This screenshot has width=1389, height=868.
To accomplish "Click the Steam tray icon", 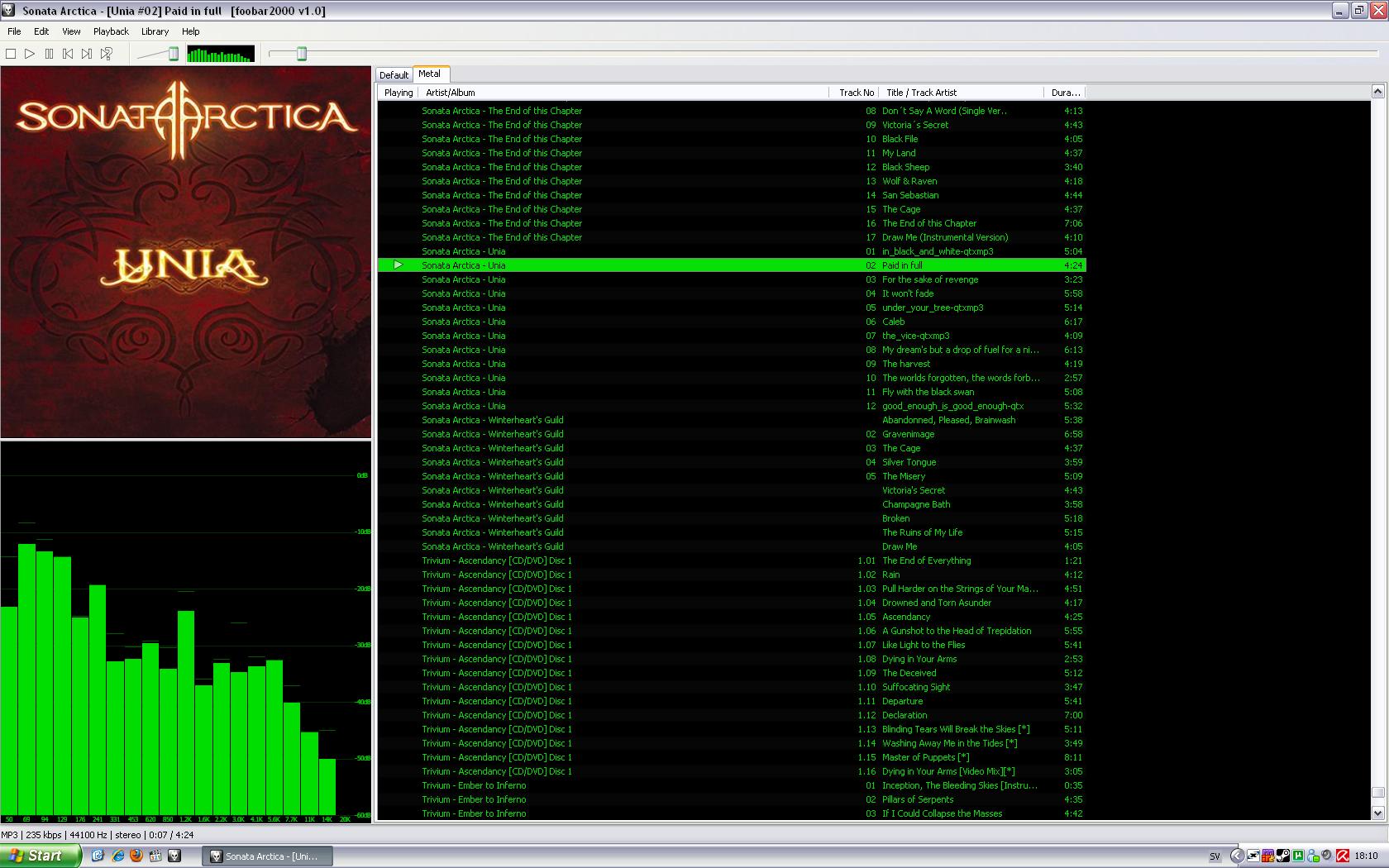I will tap(1282, 856).
